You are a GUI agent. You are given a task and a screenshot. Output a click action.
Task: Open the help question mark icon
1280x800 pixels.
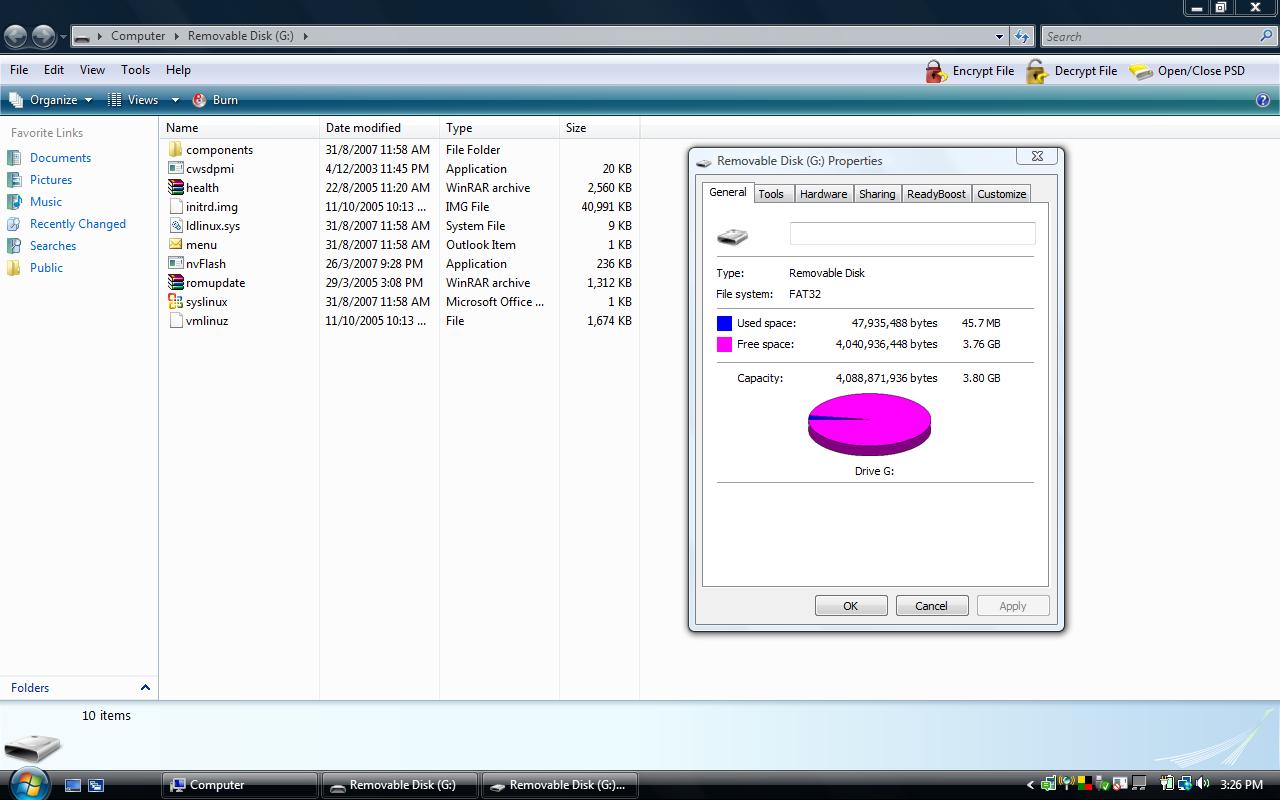tap(1263, 100)
